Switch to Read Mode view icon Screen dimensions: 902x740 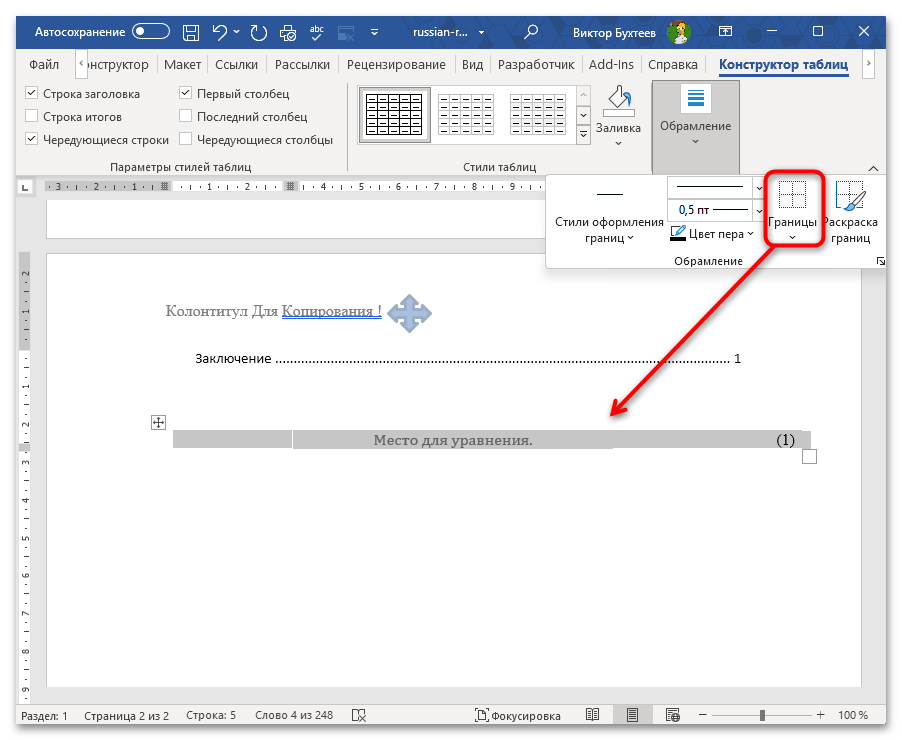coord(593,715)
